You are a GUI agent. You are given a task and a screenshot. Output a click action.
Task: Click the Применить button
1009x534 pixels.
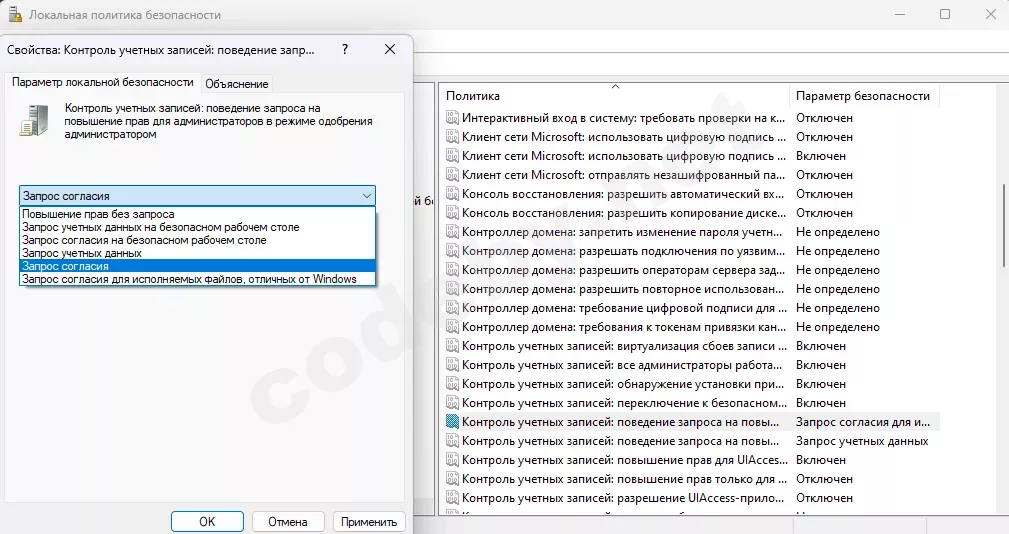click(369, 522)
